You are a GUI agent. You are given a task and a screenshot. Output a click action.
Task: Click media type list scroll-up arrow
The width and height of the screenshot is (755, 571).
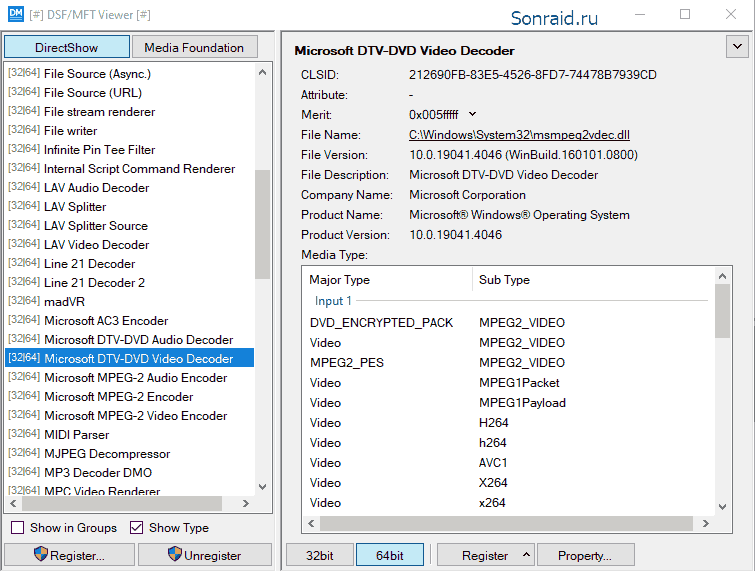(x=722, y=276)
